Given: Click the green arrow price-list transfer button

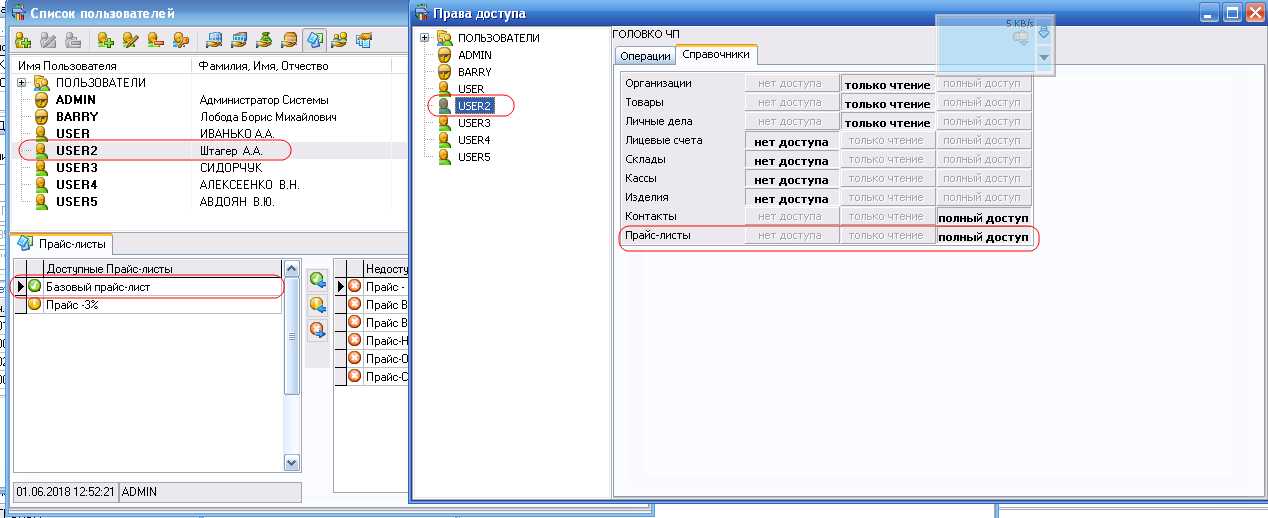Looking at the screenshot, I should [x=318, y=280].
